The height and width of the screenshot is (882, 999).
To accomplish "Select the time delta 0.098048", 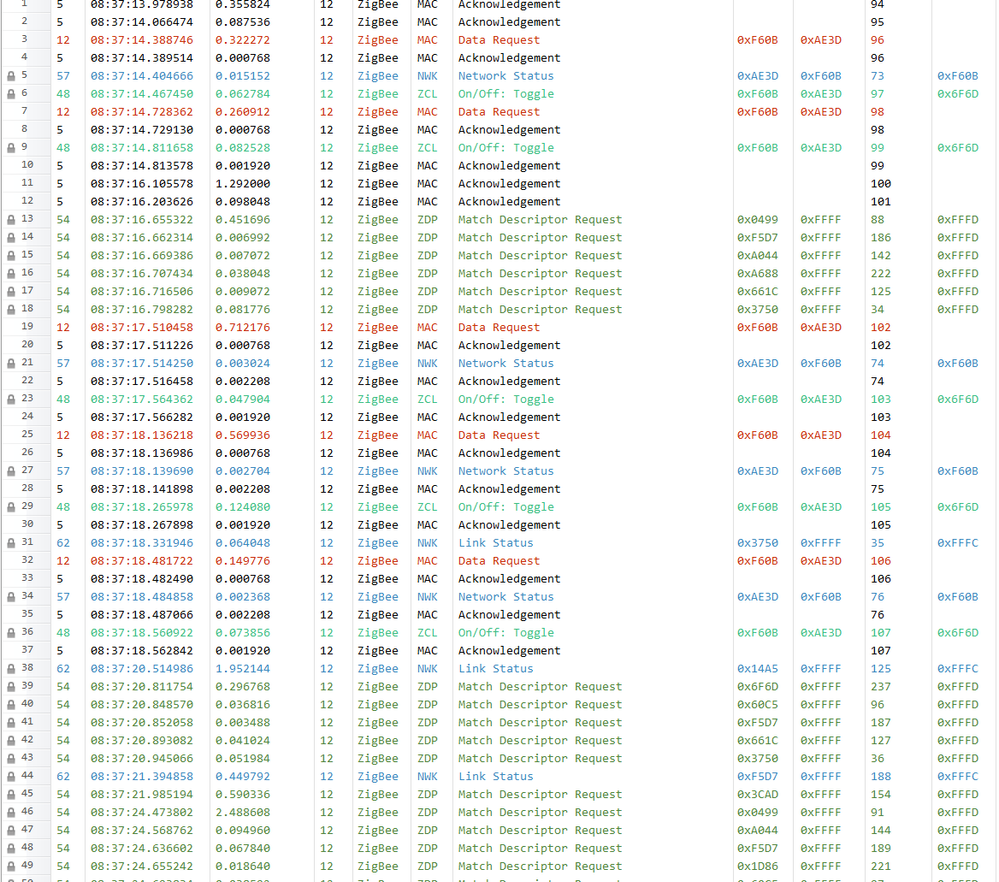I will click(x=243, y=201).
